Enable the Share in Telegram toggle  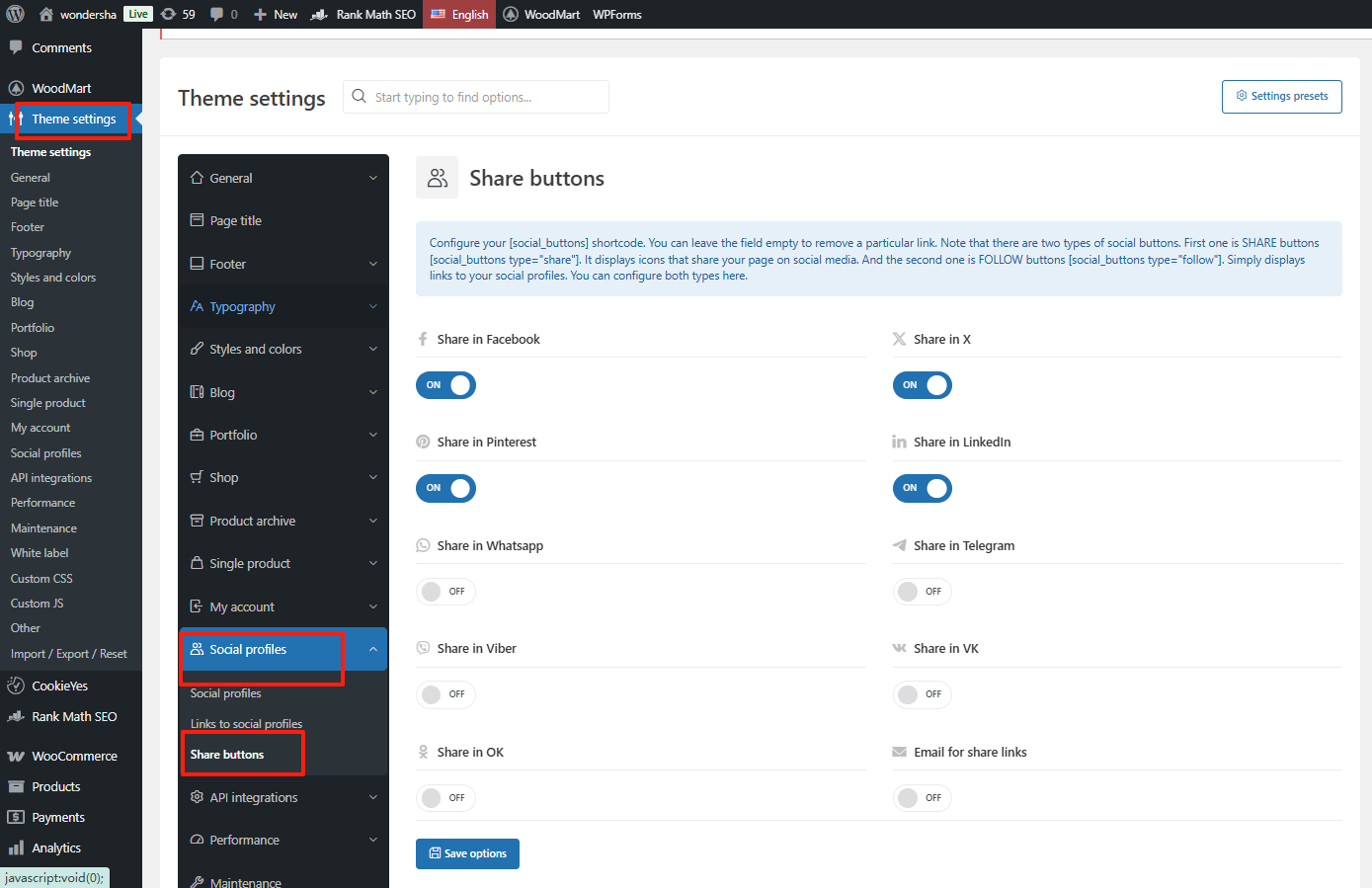tap(922, 592)
